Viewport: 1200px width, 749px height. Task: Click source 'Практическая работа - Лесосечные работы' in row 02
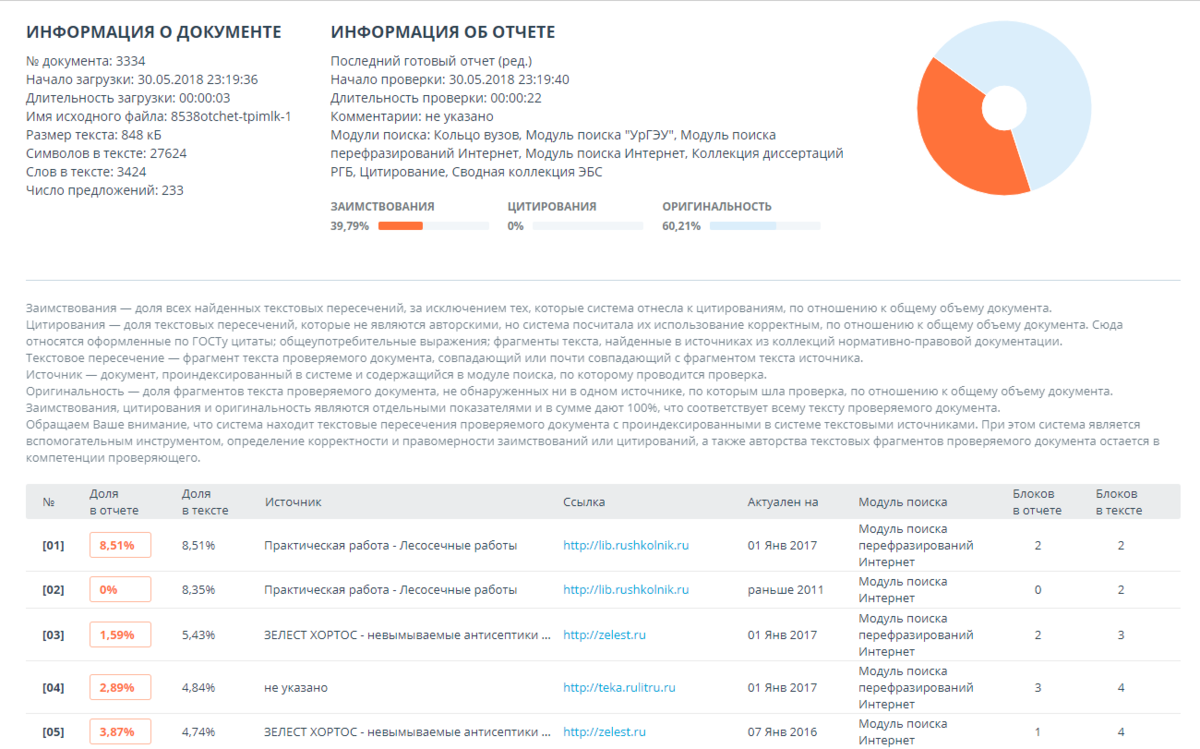391,590
